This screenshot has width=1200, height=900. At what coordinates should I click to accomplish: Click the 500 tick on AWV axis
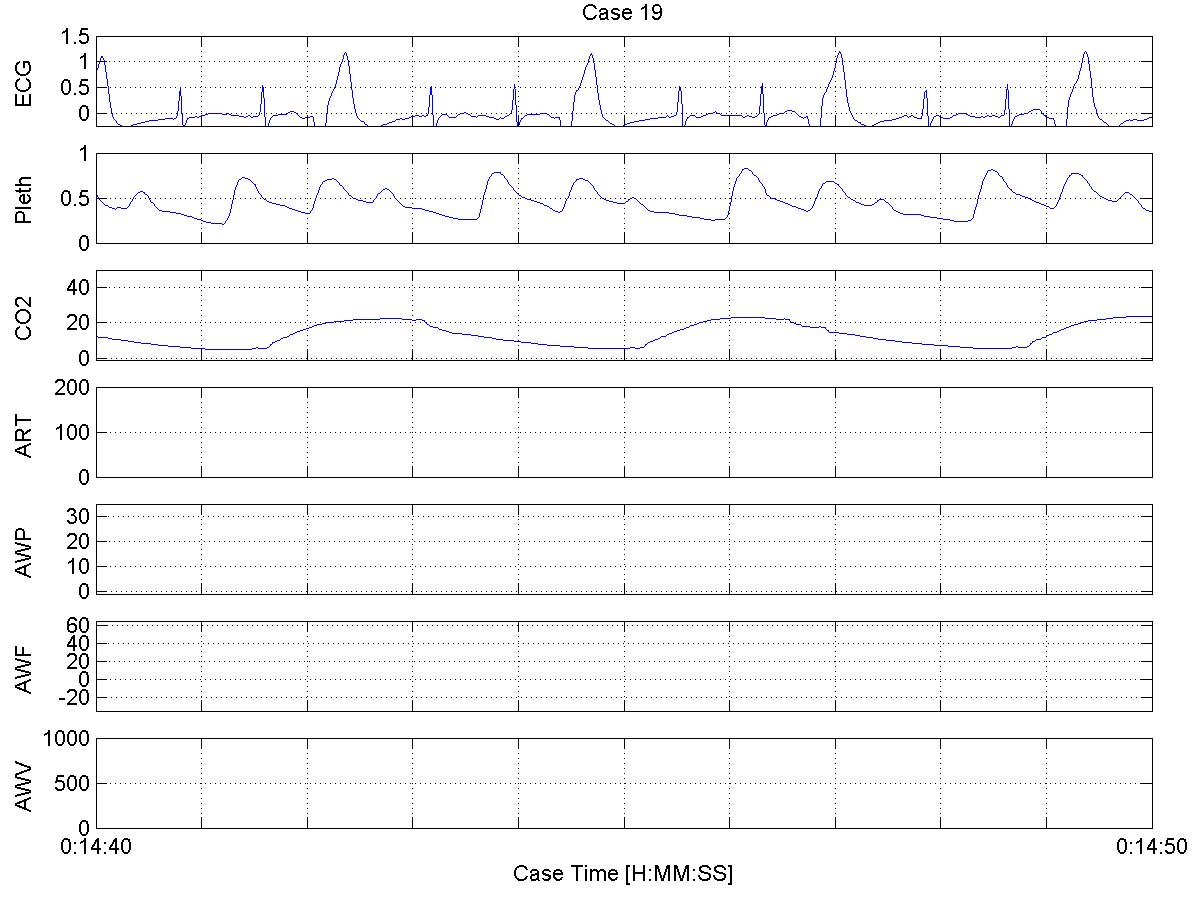(74, 783)
